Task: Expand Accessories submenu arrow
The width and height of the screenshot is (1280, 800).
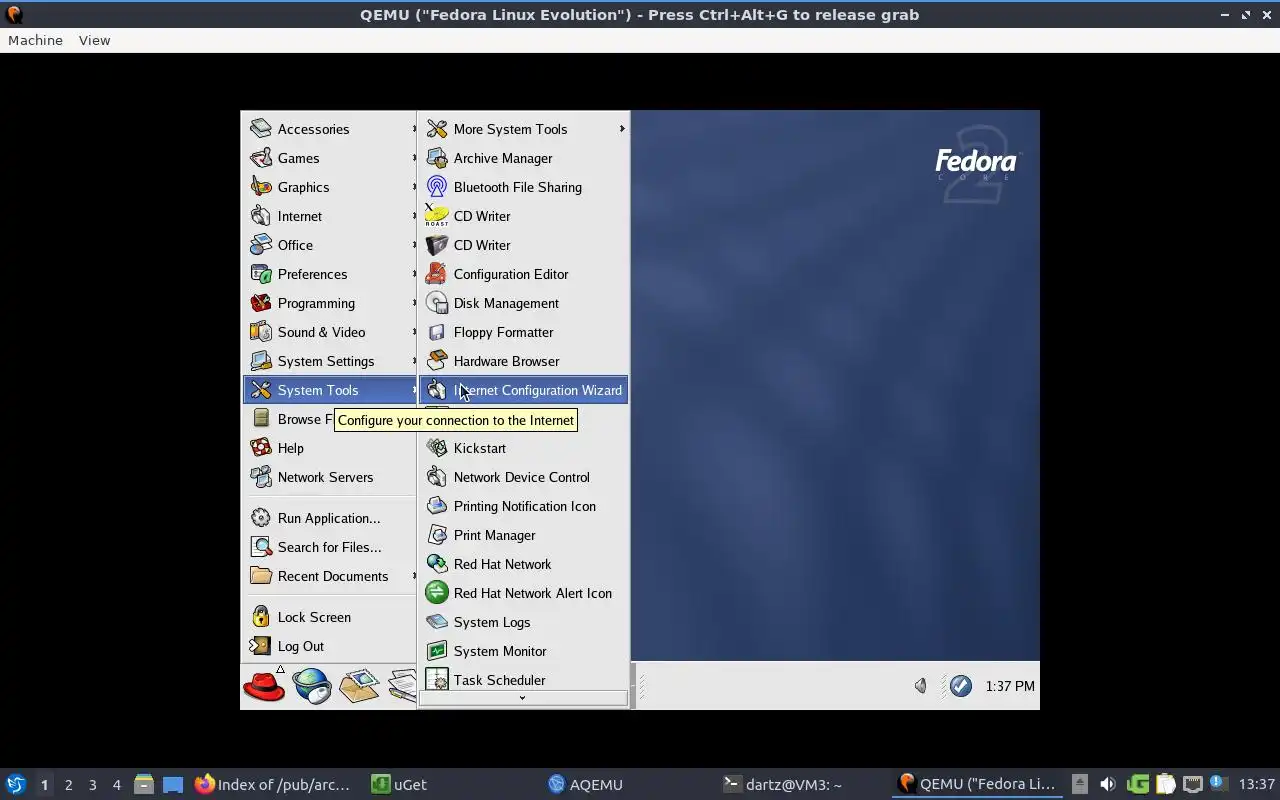Action: (414, 129)
